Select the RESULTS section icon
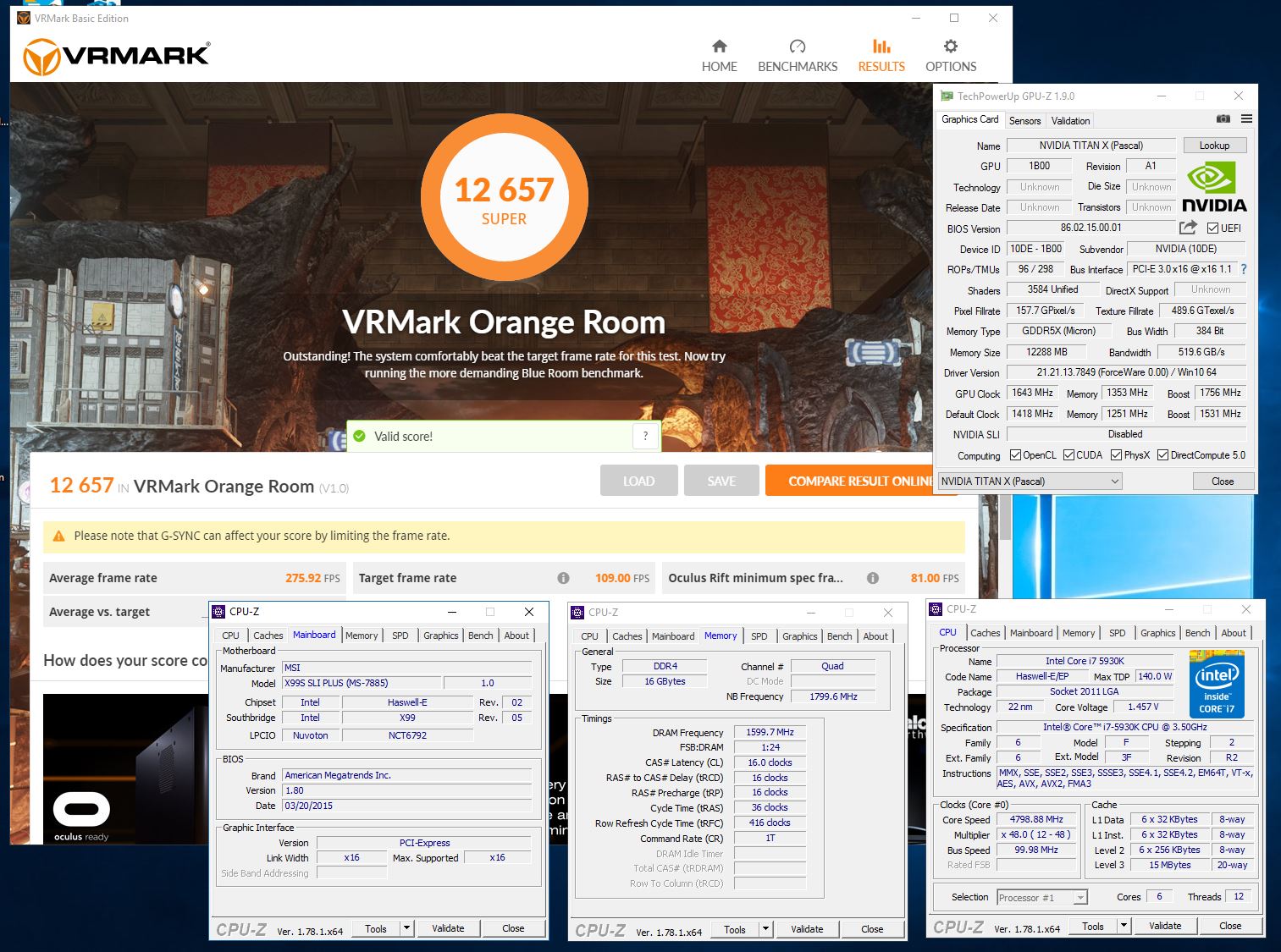 click(881, 47)
